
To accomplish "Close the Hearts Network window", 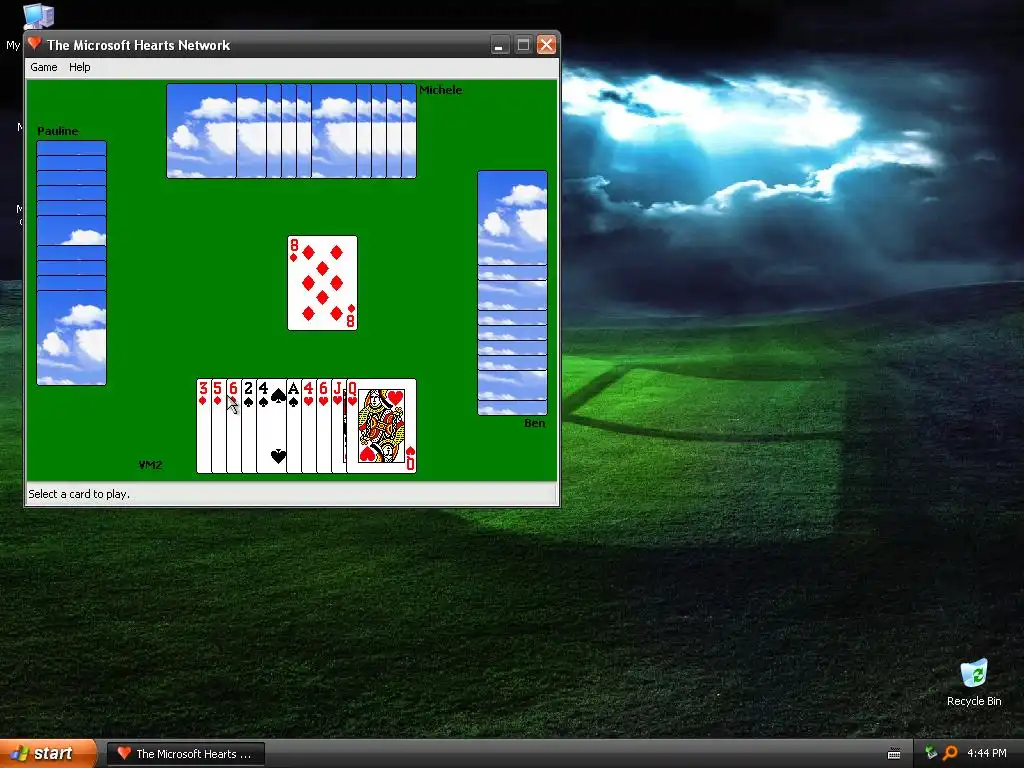I will point(547,45).
